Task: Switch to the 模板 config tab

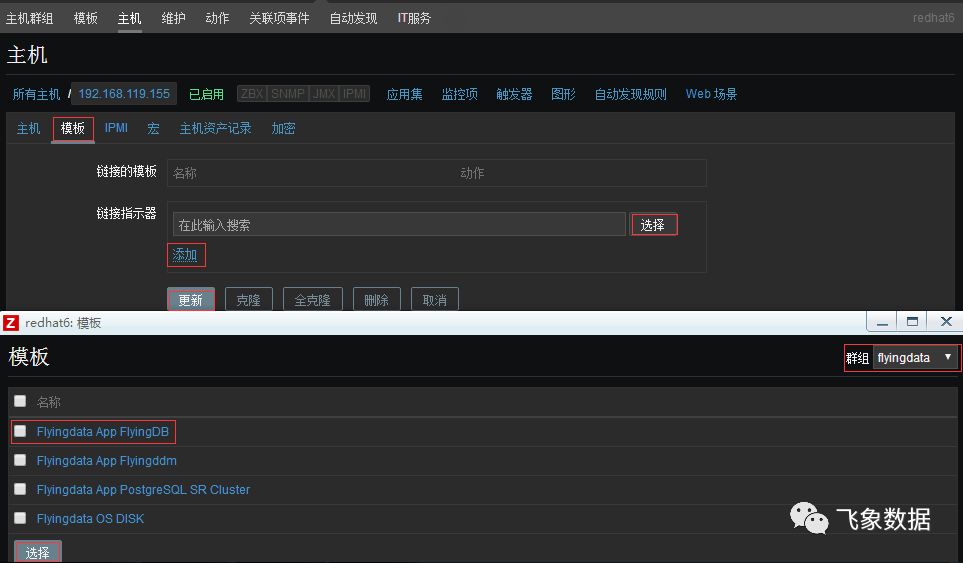Action: (x=73, y=128)
